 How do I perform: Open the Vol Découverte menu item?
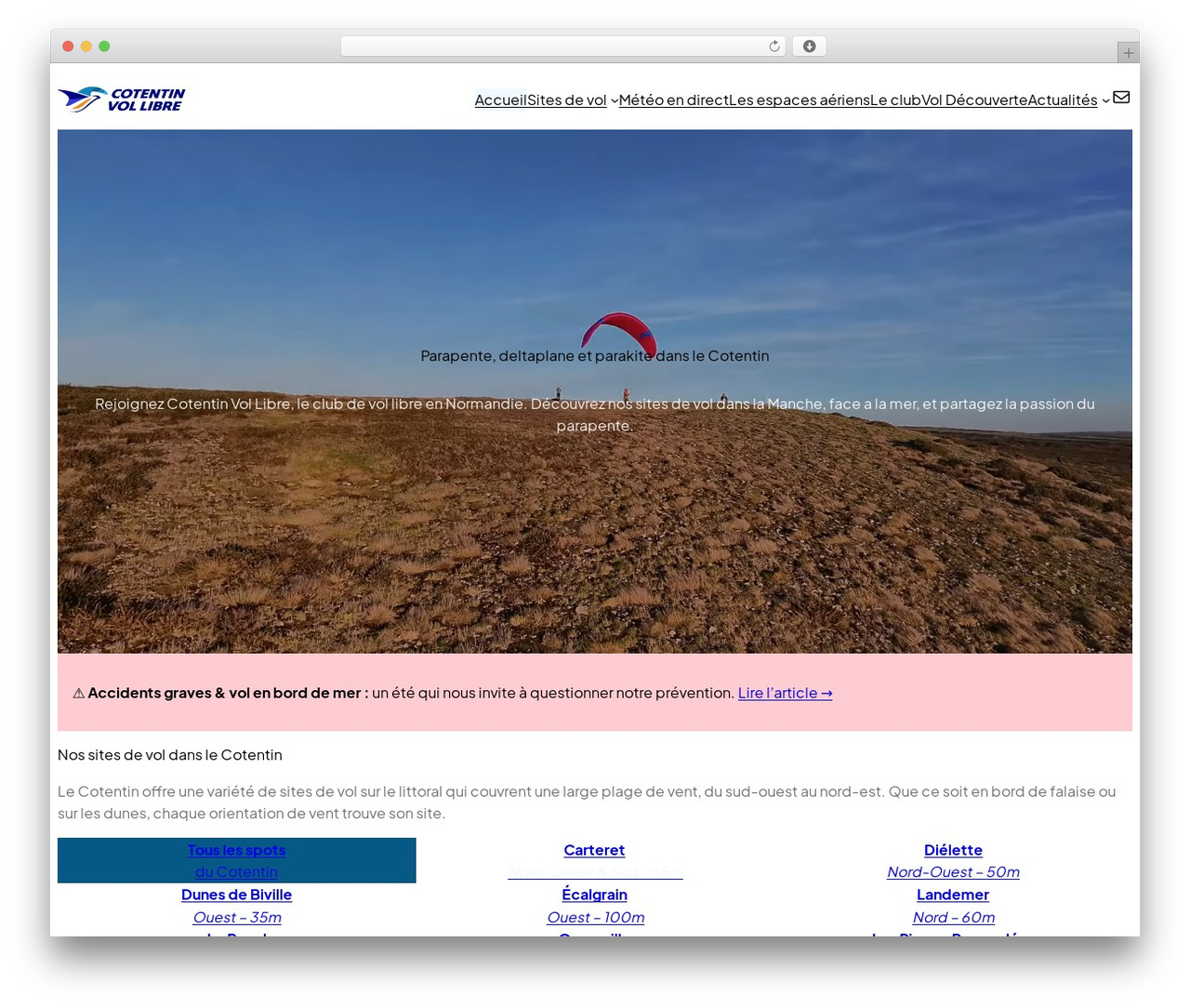[974, 99]
